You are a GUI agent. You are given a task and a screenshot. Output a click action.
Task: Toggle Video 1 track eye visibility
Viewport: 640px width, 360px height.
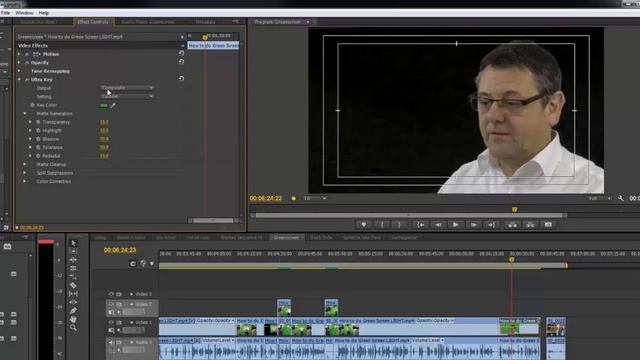pos(111,322)
